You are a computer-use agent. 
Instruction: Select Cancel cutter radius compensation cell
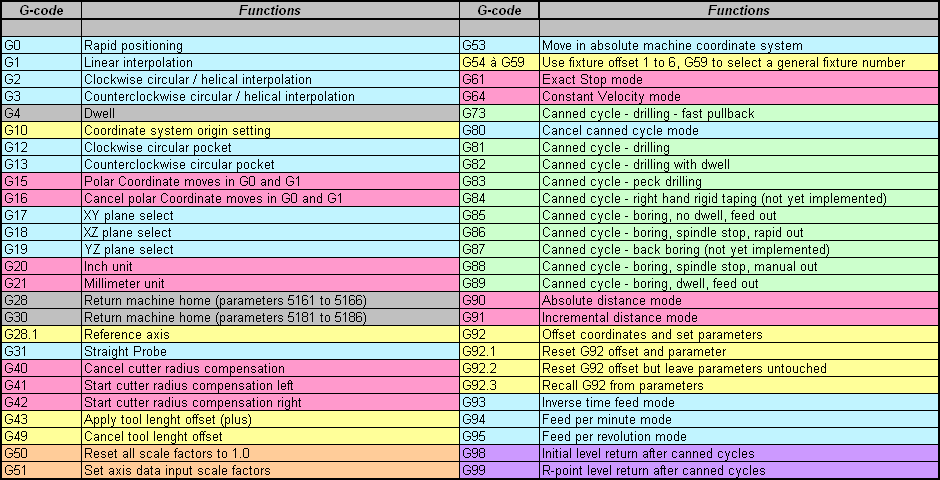click(270, 368)
